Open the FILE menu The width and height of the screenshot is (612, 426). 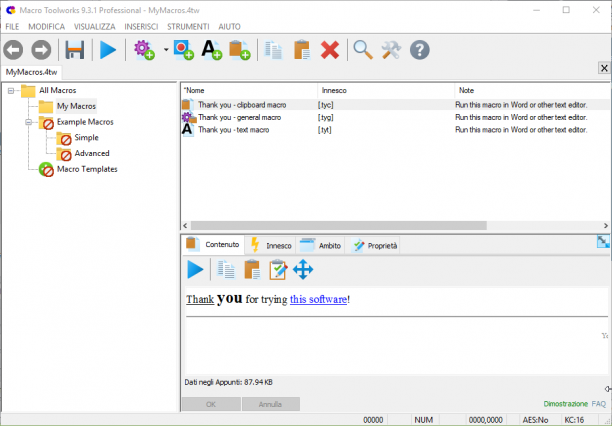(12, 27)
